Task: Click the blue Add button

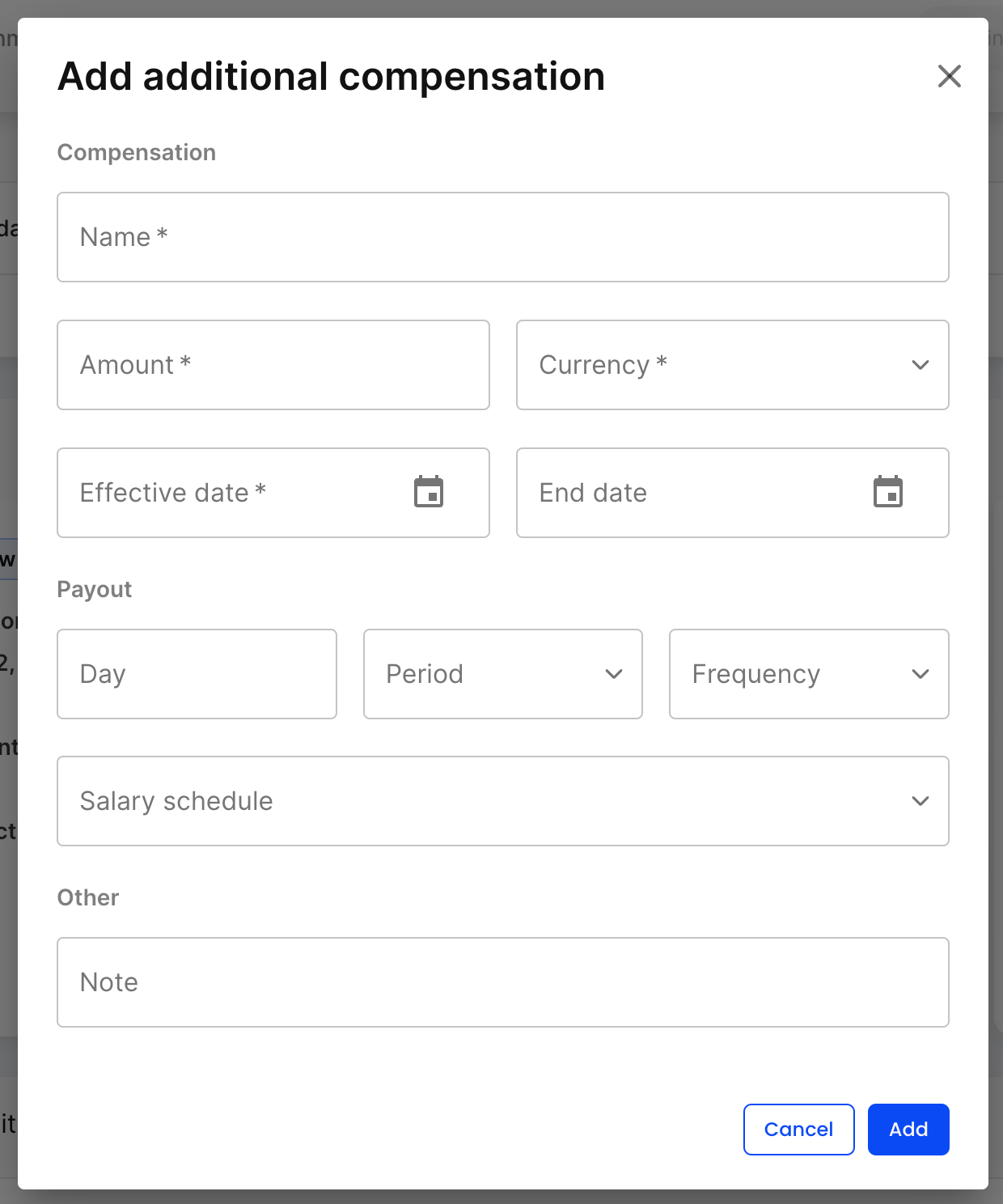Action: pos(908,1129)
